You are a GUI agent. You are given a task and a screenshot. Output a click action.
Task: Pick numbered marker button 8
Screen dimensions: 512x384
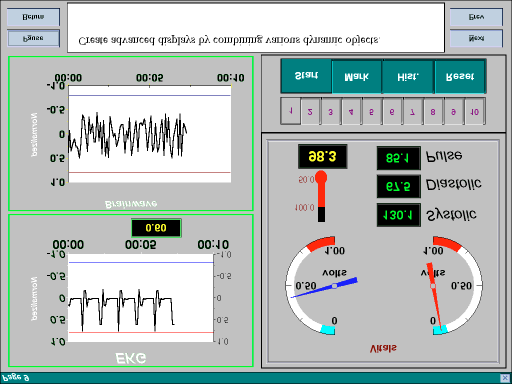pyautogui.click(x=433, y=112)
